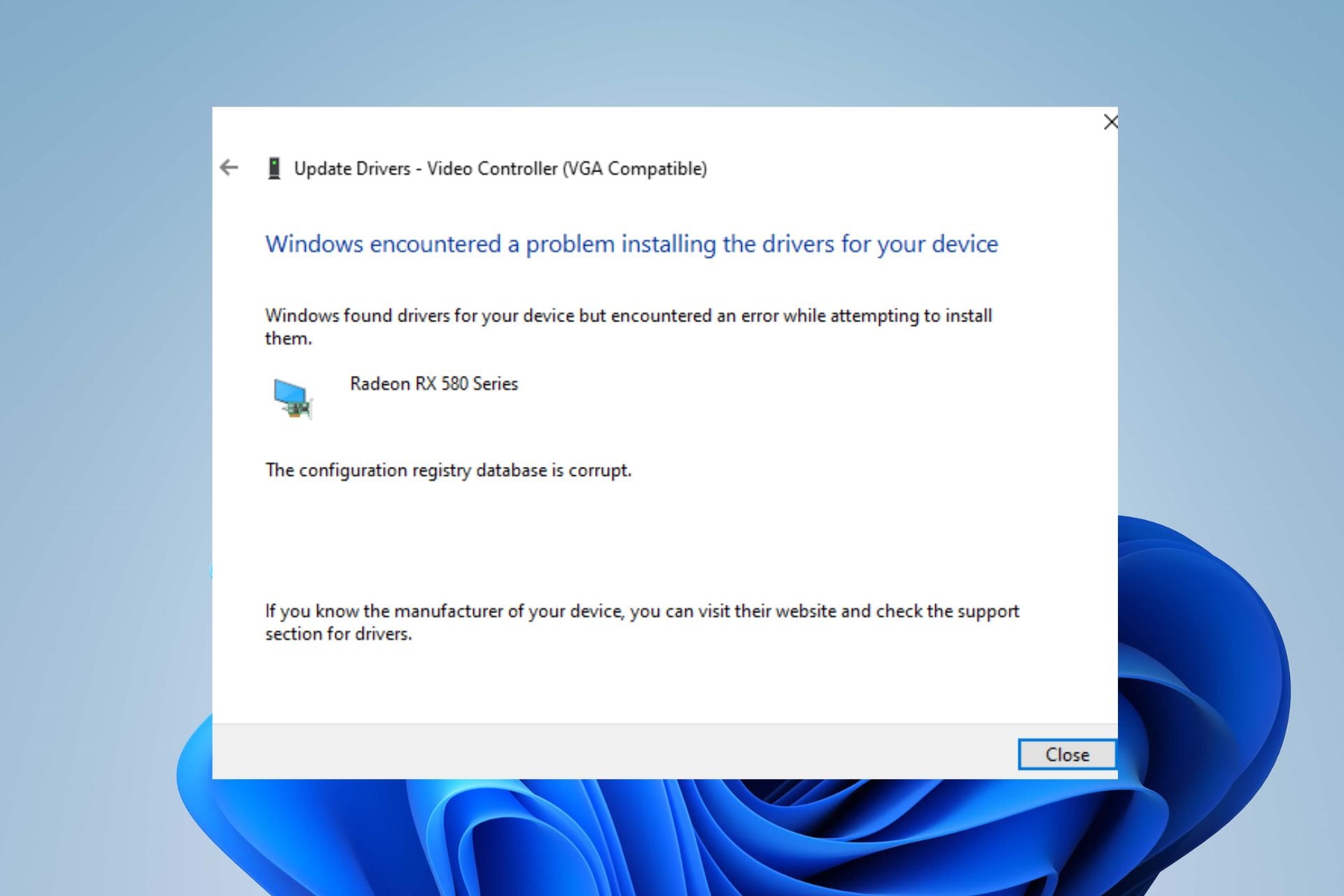This screenshot has width=1344, height=896.
Task: Click the registry database is corrupt message
Action: pyautogui.click(x=448, y=470)
